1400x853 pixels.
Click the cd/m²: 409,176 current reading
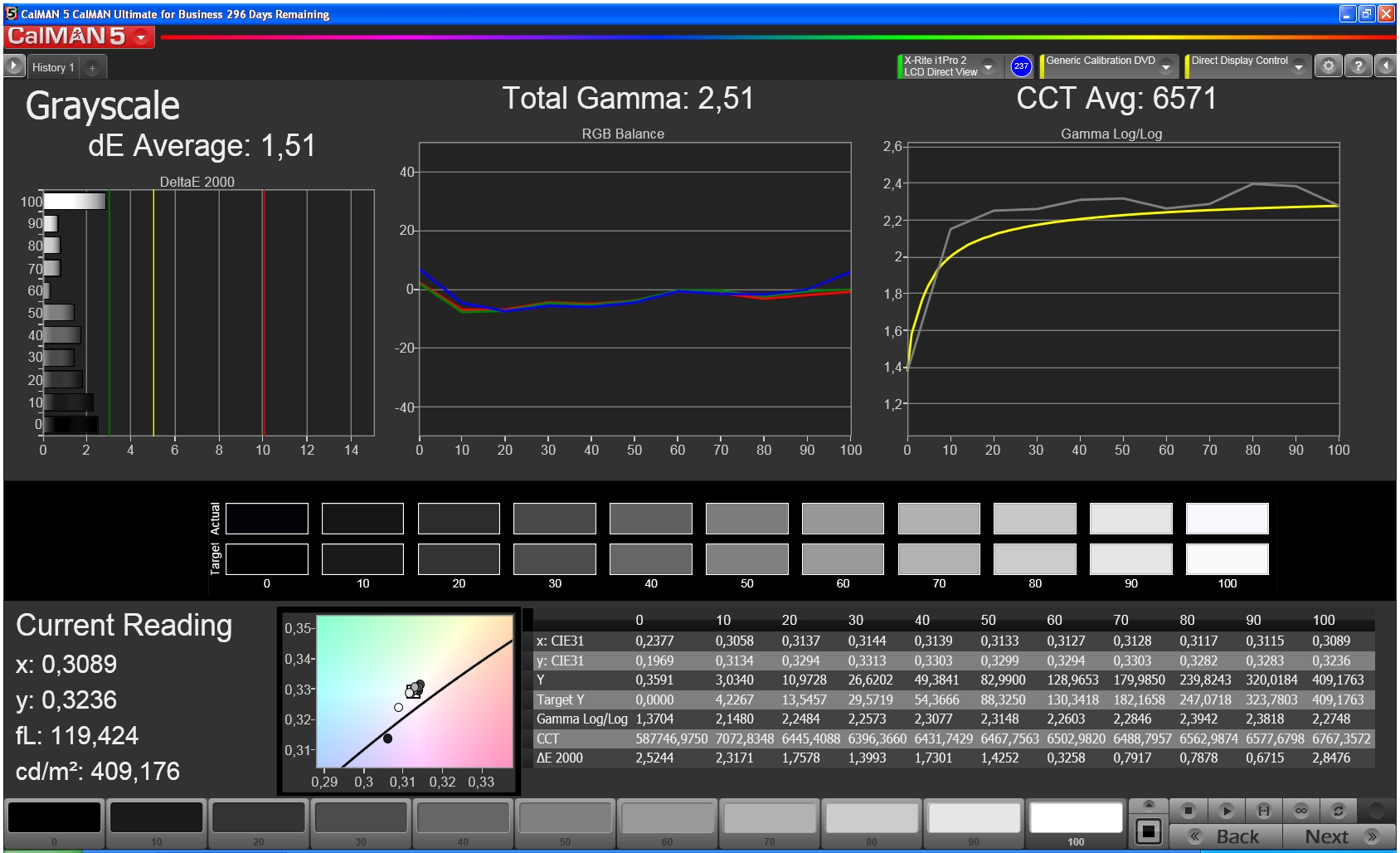point(98,772)
